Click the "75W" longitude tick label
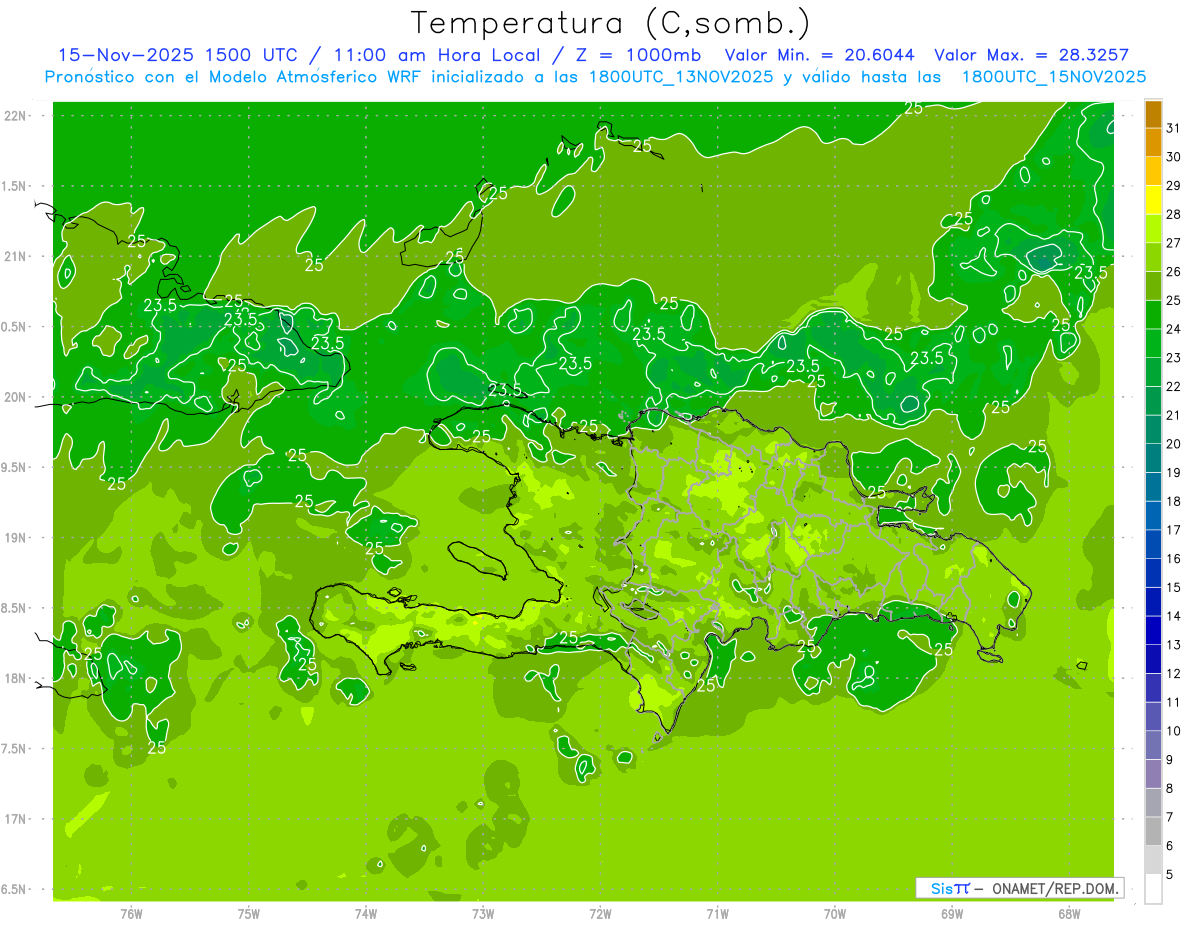 pyautogui.click(x=249, y=913)
